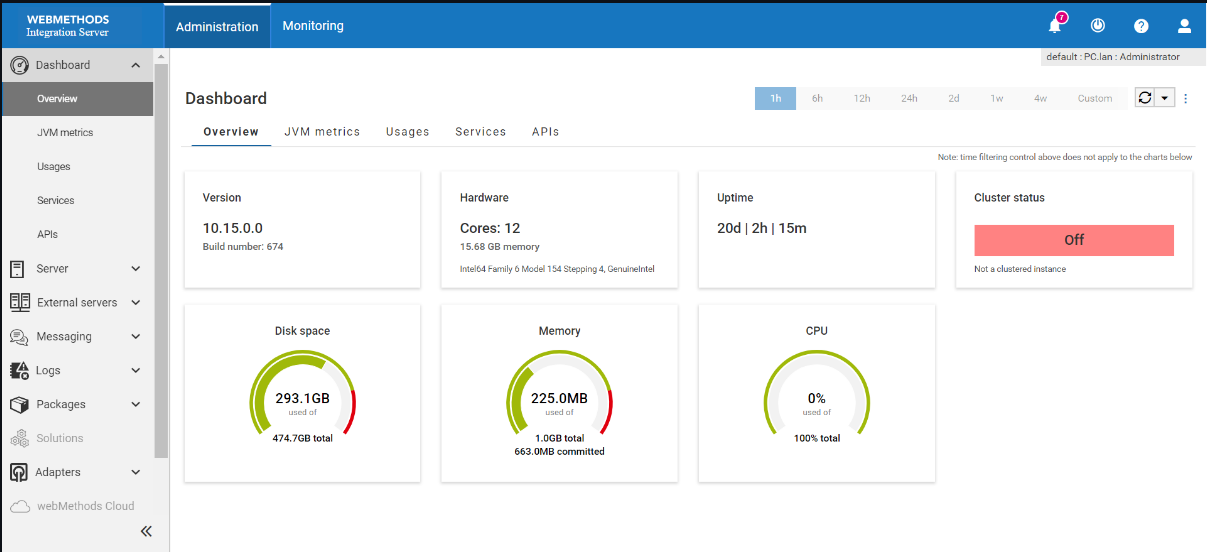
Task: Open the three-dot more options menu
Action: (1186, 98)
